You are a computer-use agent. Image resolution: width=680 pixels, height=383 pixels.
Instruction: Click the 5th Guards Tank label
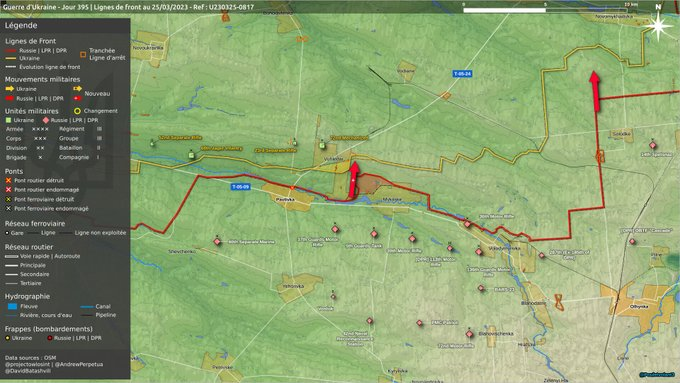[363, 246]
